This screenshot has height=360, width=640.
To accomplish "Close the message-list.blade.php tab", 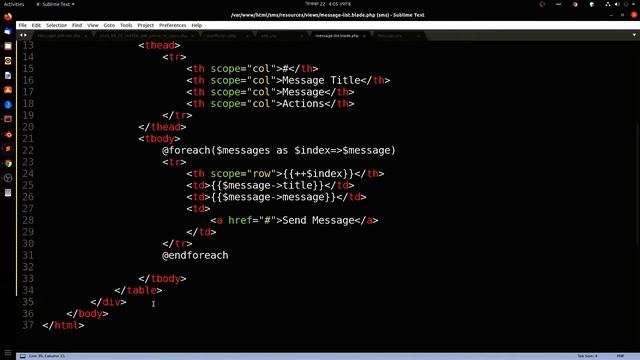I will pos(364,36).
